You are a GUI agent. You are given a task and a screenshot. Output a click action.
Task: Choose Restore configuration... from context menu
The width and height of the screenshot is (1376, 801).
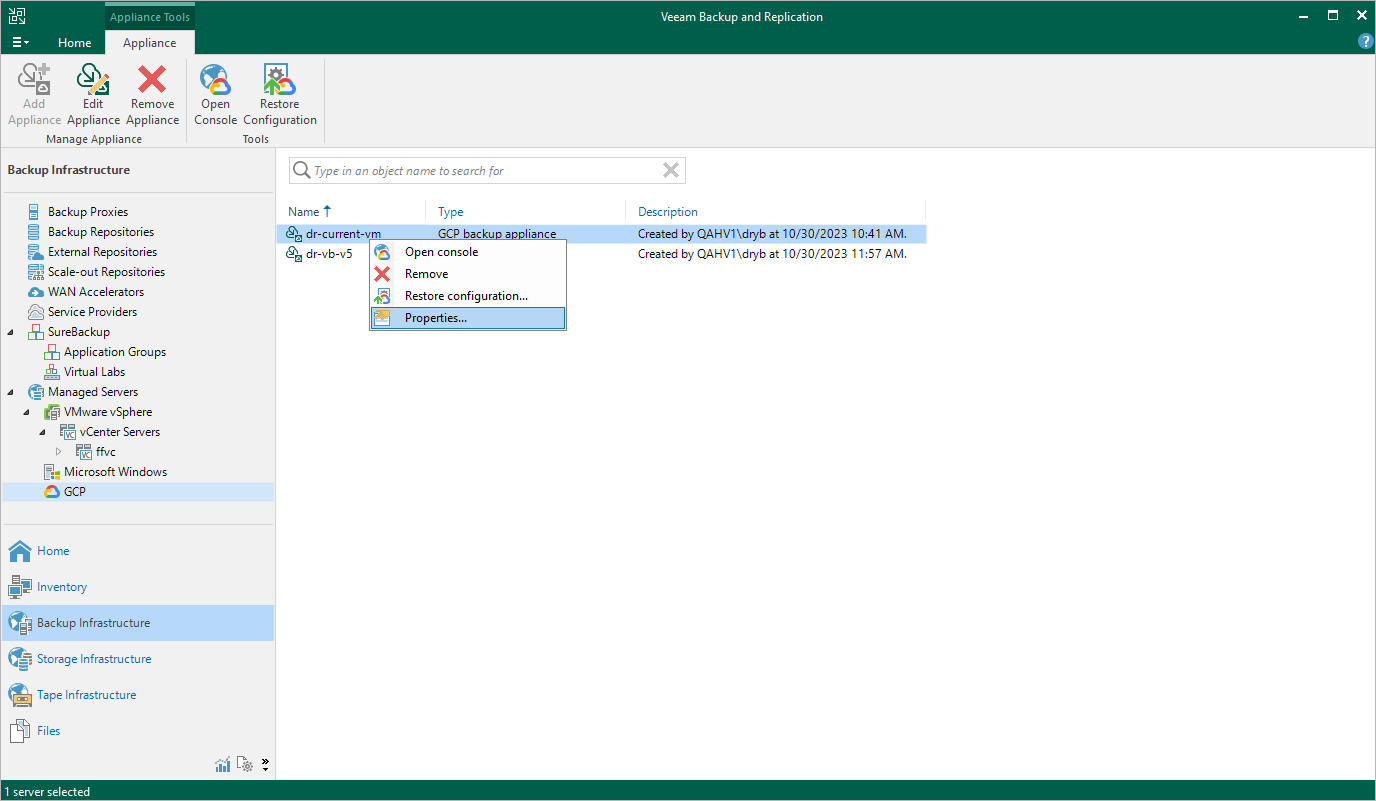click(468, 296)
